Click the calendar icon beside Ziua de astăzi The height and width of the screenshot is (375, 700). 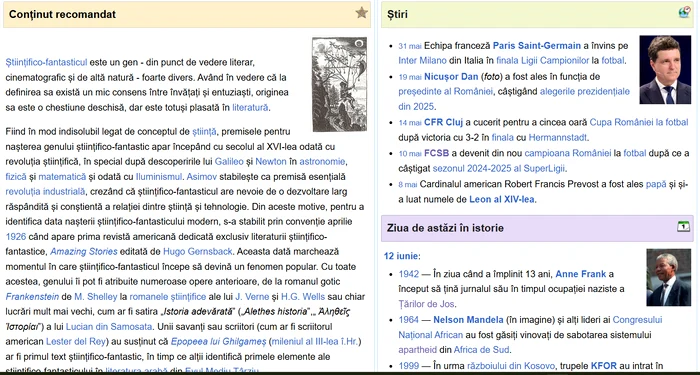coord(683,226)
